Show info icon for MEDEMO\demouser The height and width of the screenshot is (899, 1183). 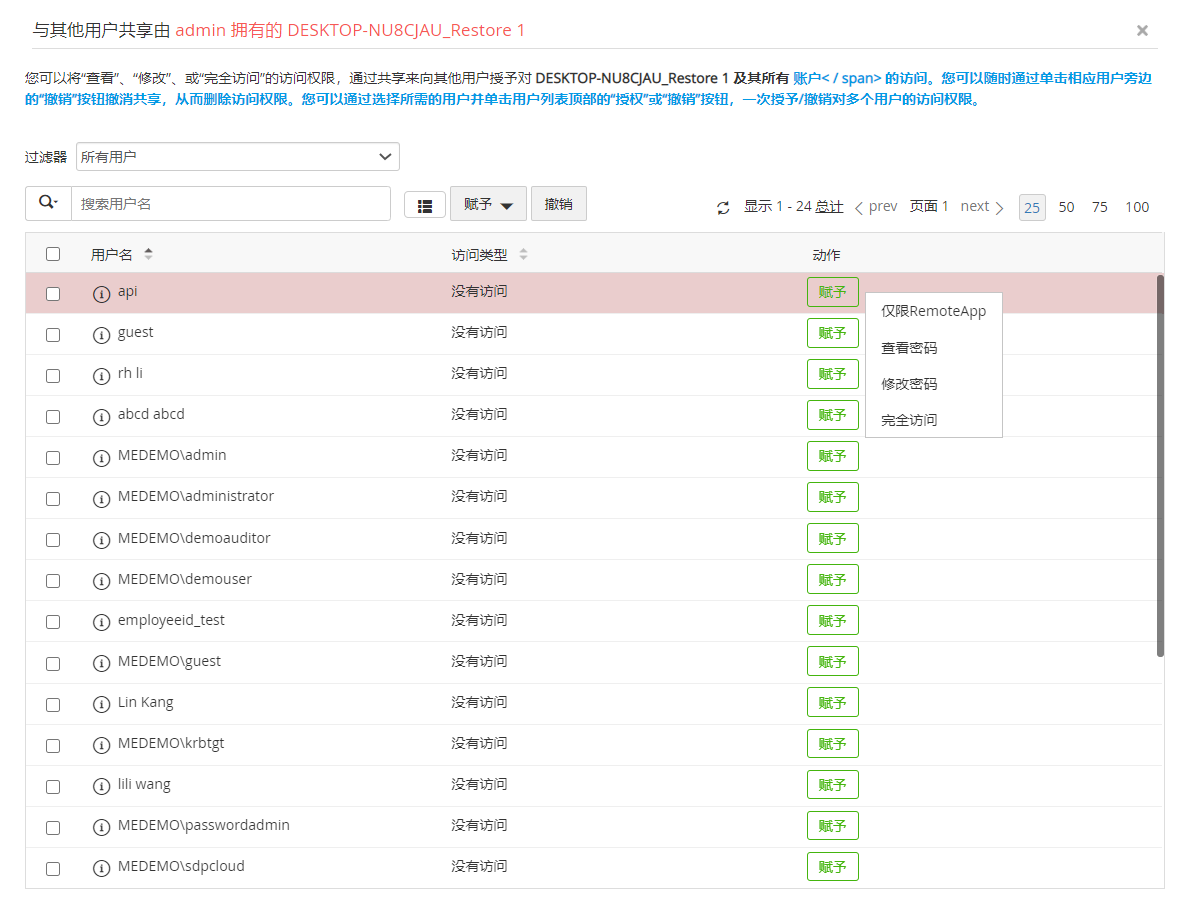[x=101, y=581]
